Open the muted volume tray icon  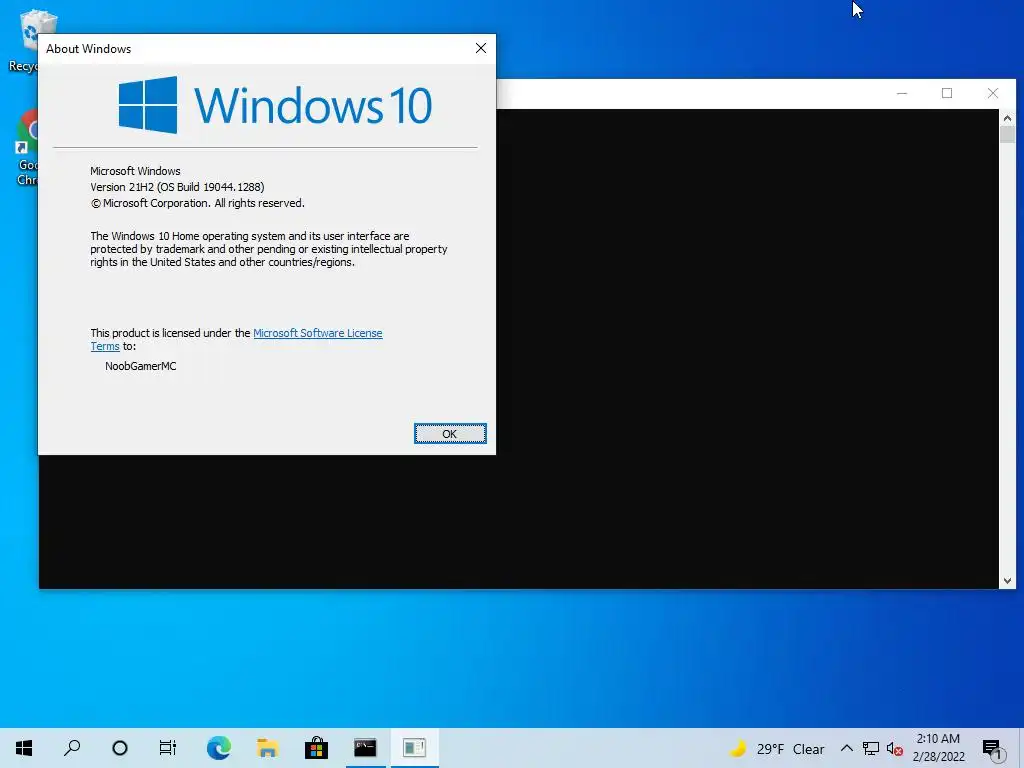[895, 748]
